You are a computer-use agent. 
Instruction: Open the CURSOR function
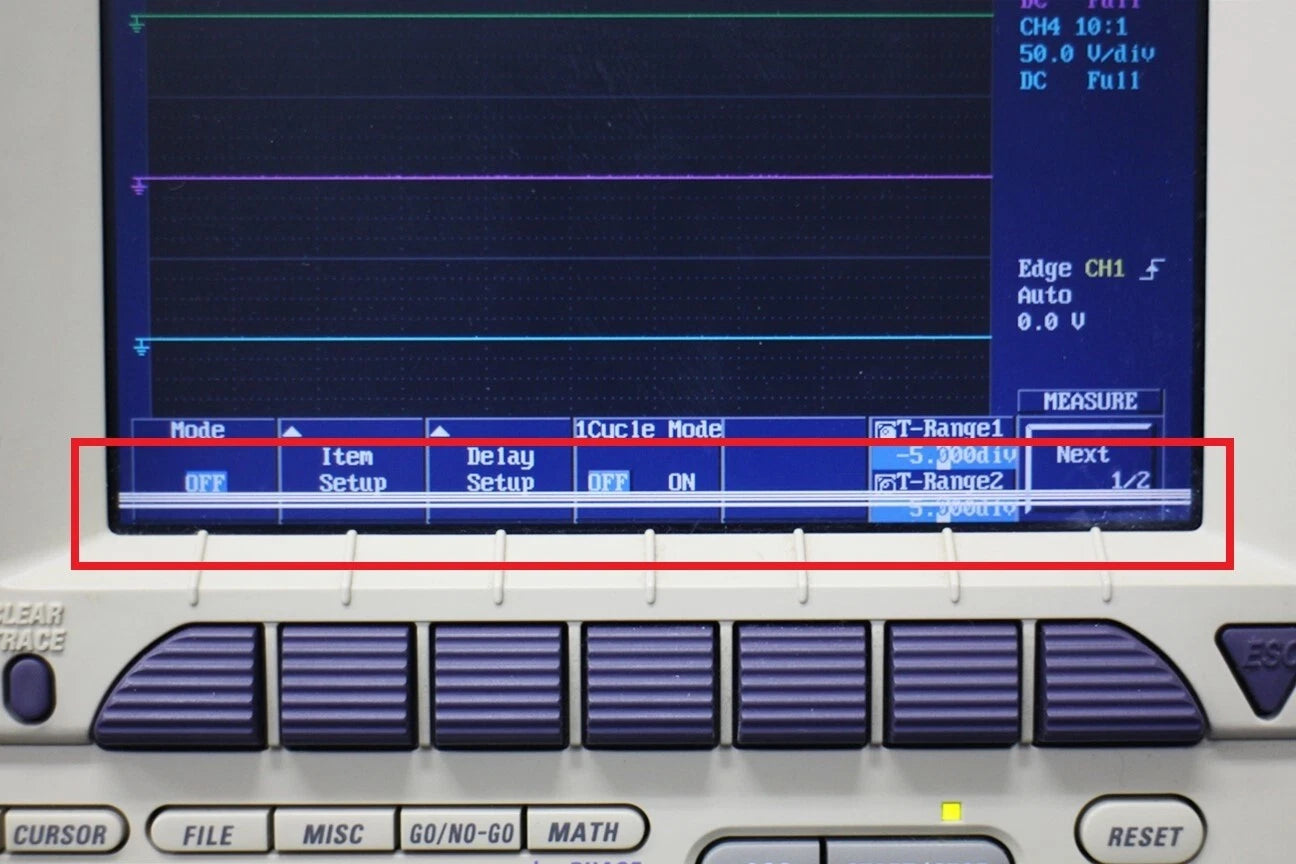(x=62, y=833)
